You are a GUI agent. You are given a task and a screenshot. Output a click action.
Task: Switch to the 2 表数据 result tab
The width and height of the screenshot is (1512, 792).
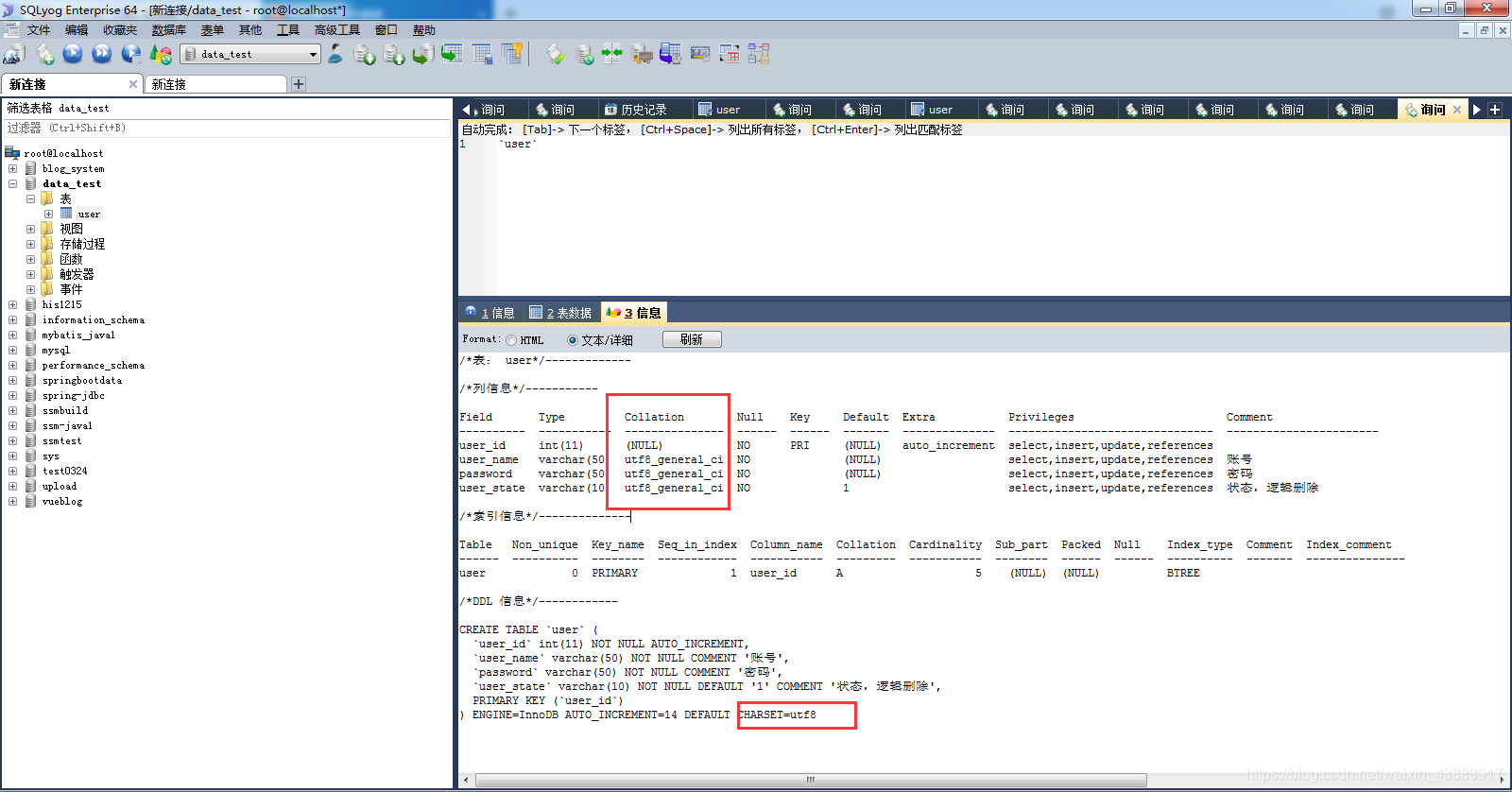[560, 313]
